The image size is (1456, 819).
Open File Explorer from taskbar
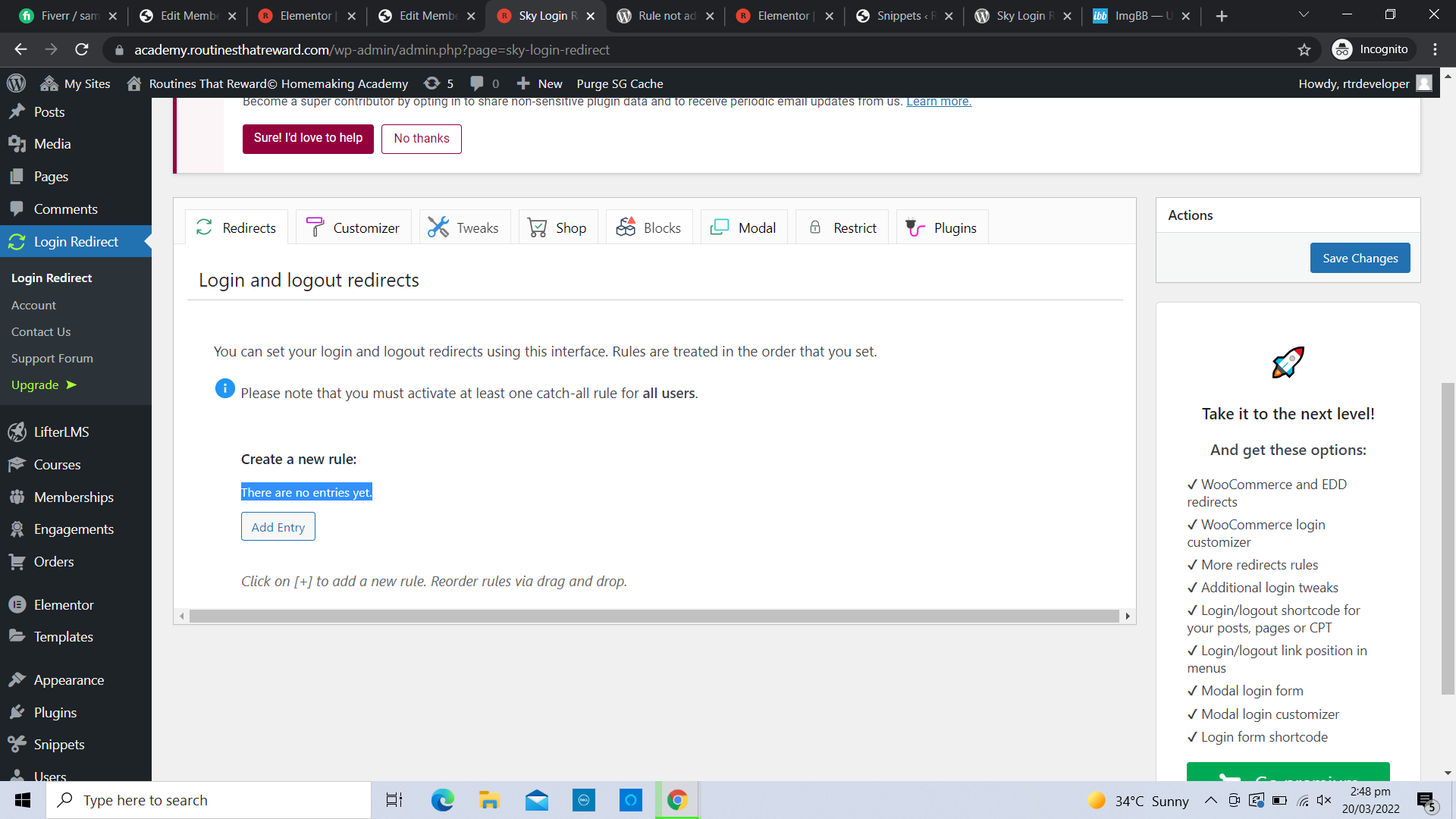click(490, 800)
